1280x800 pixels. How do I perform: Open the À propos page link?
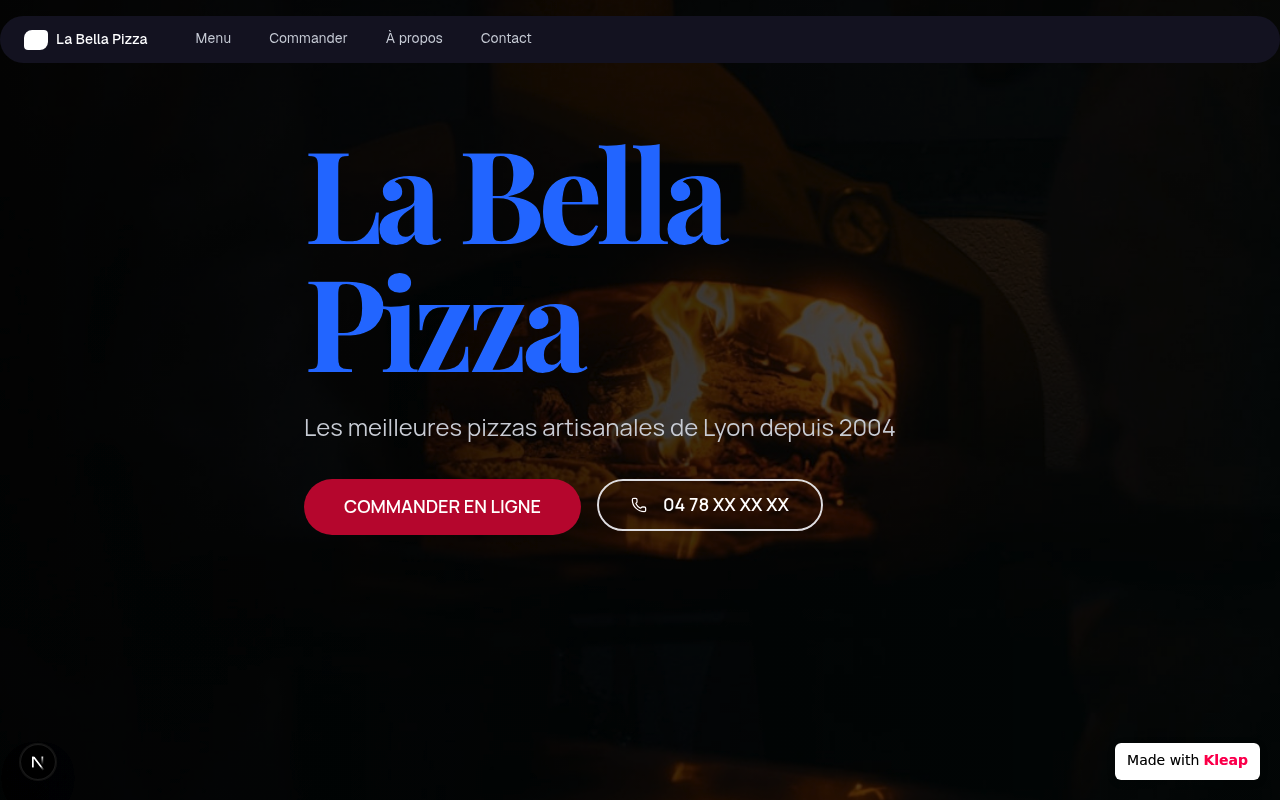[x=414, y=38]
